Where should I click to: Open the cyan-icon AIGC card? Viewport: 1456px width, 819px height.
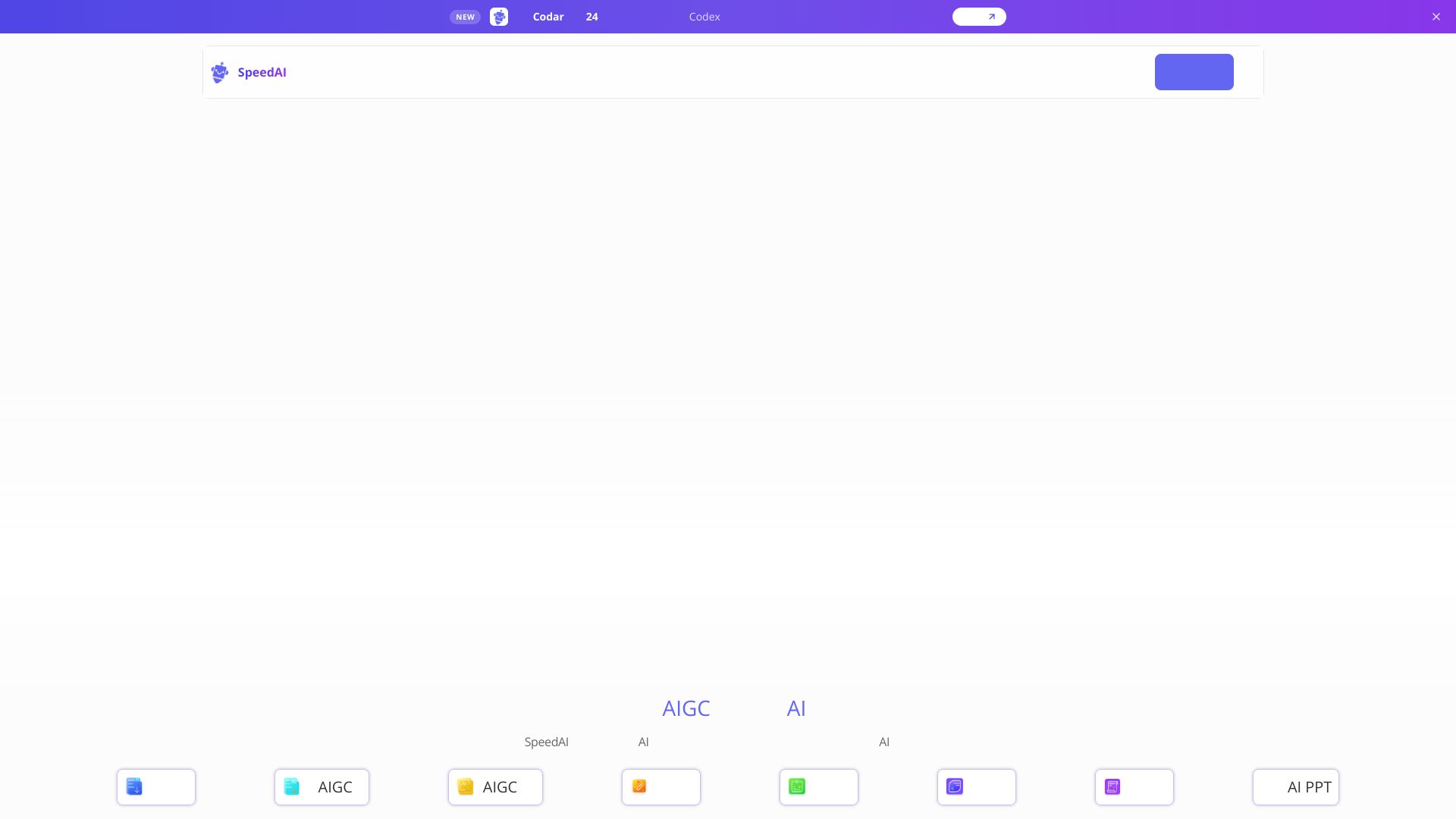322,787
